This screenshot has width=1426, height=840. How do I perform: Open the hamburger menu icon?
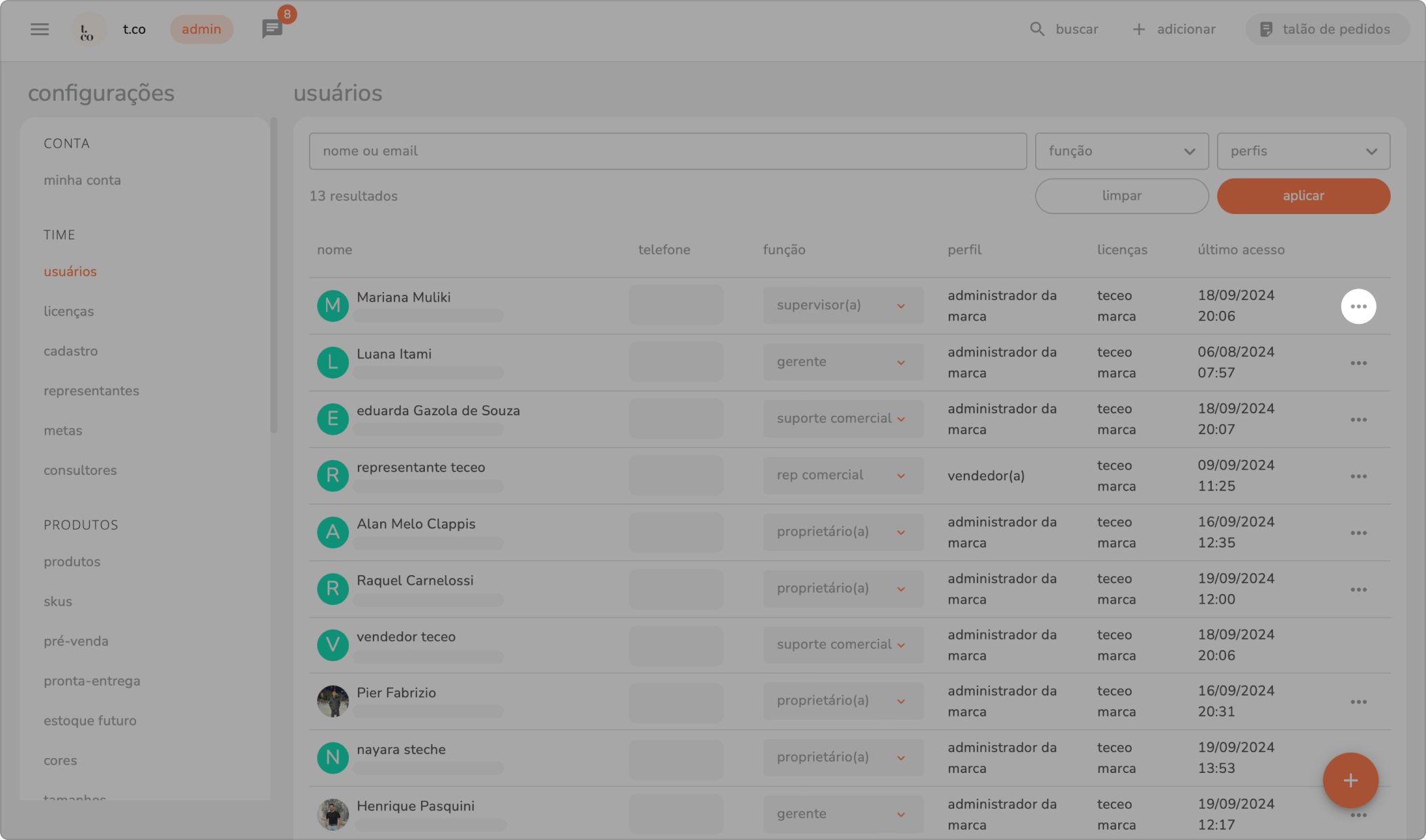(x=40, y=29)
